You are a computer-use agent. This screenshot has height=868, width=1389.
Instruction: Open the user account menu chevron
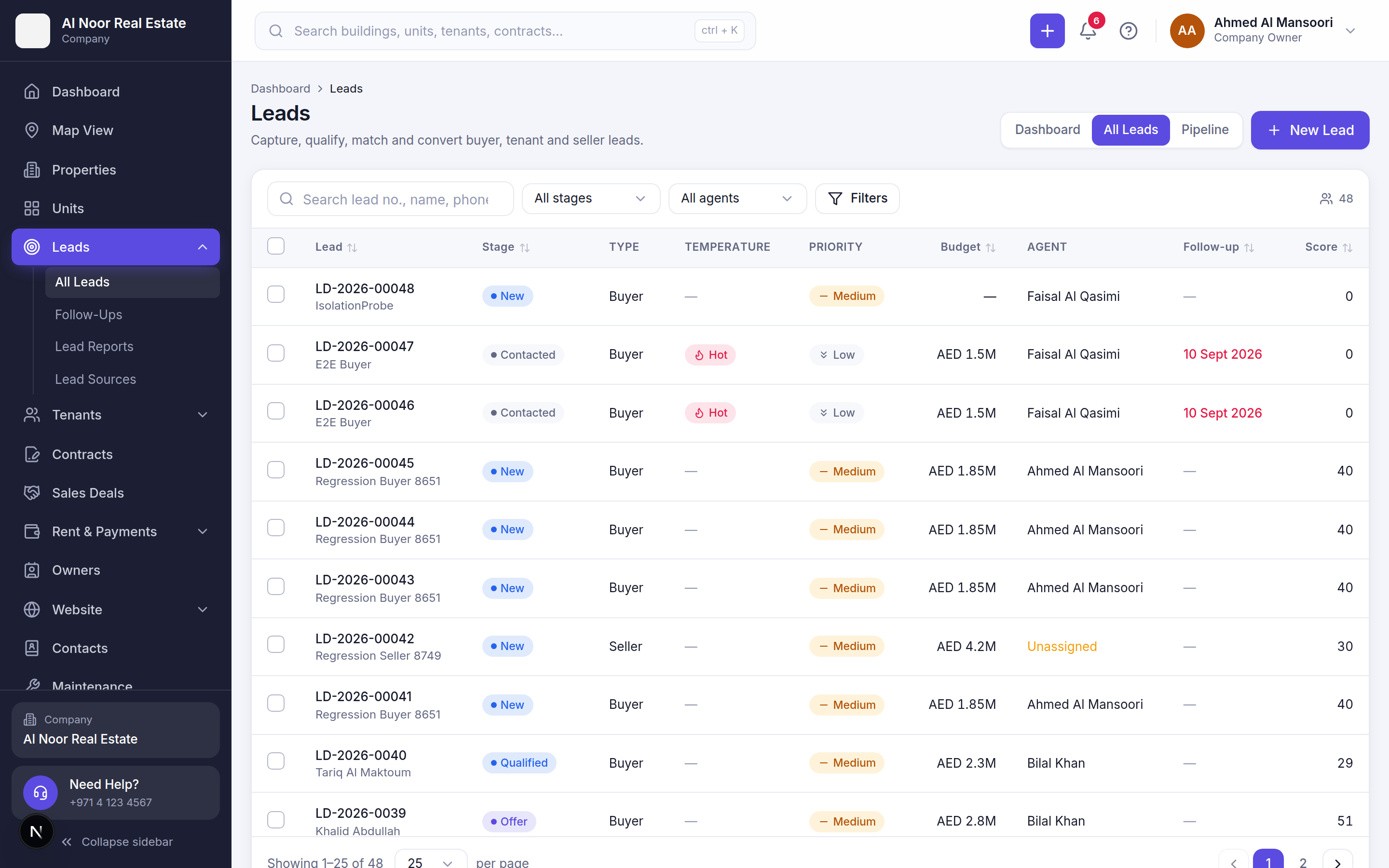click(x=1350, y=31)
